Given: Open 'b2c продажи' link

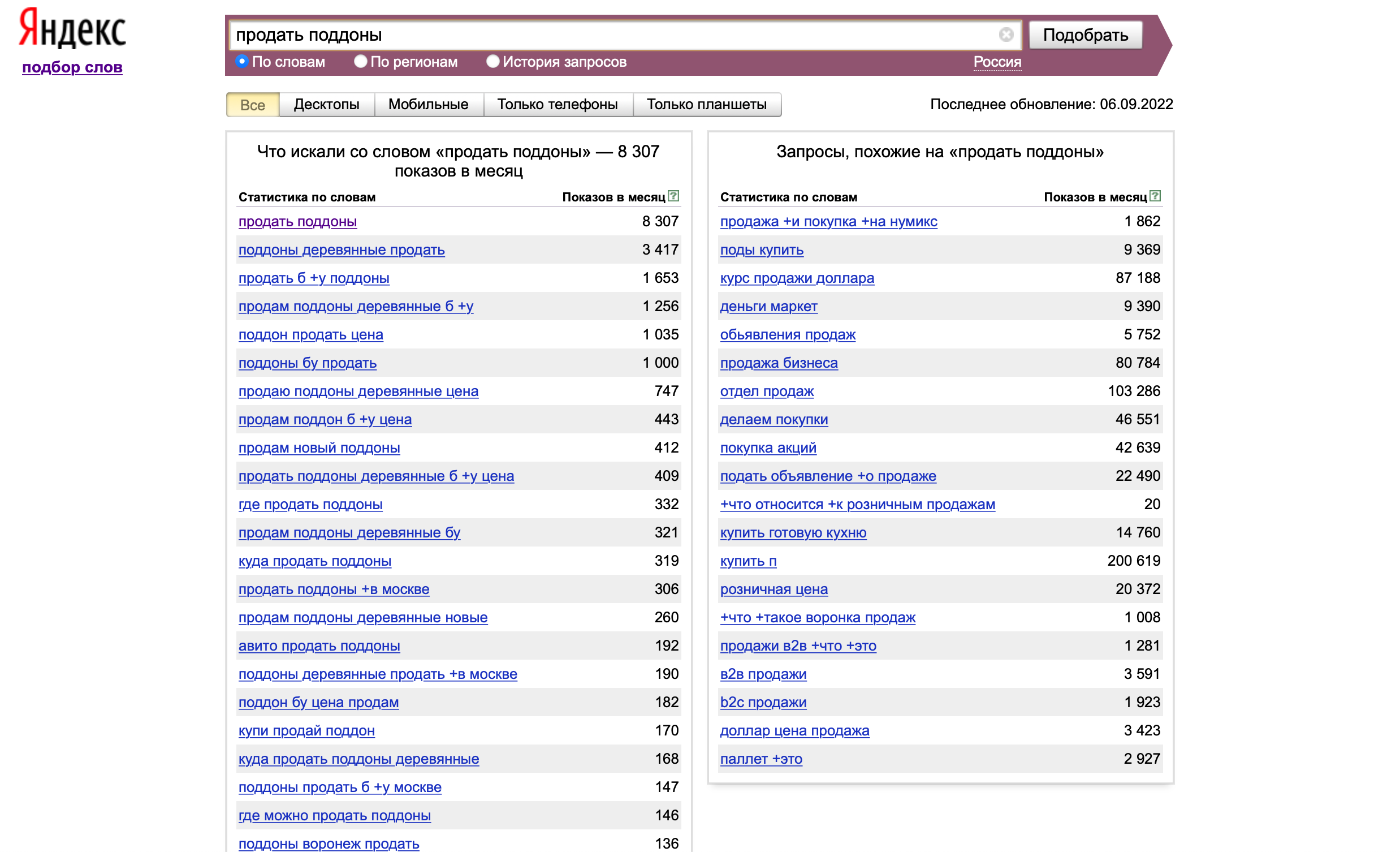Looking at the screenshot, I should (764, 703).
